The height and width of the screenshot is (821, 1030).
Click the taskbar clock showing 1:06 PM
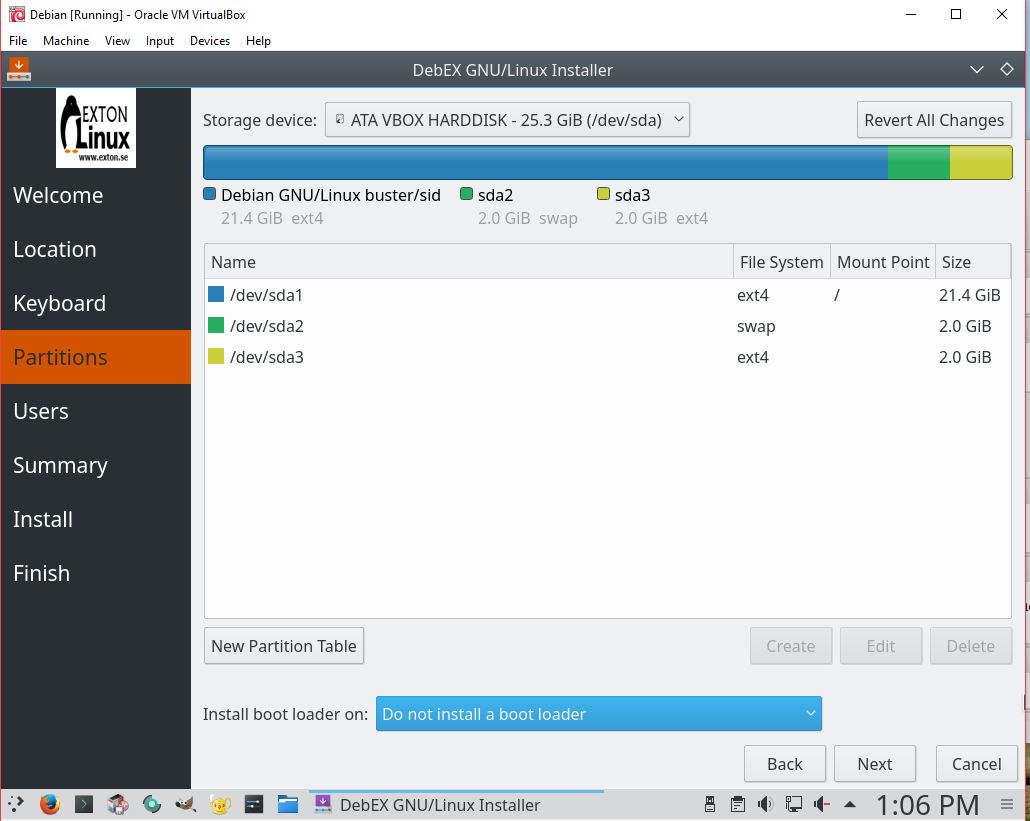pyautogui.click(x=928, y=805)
